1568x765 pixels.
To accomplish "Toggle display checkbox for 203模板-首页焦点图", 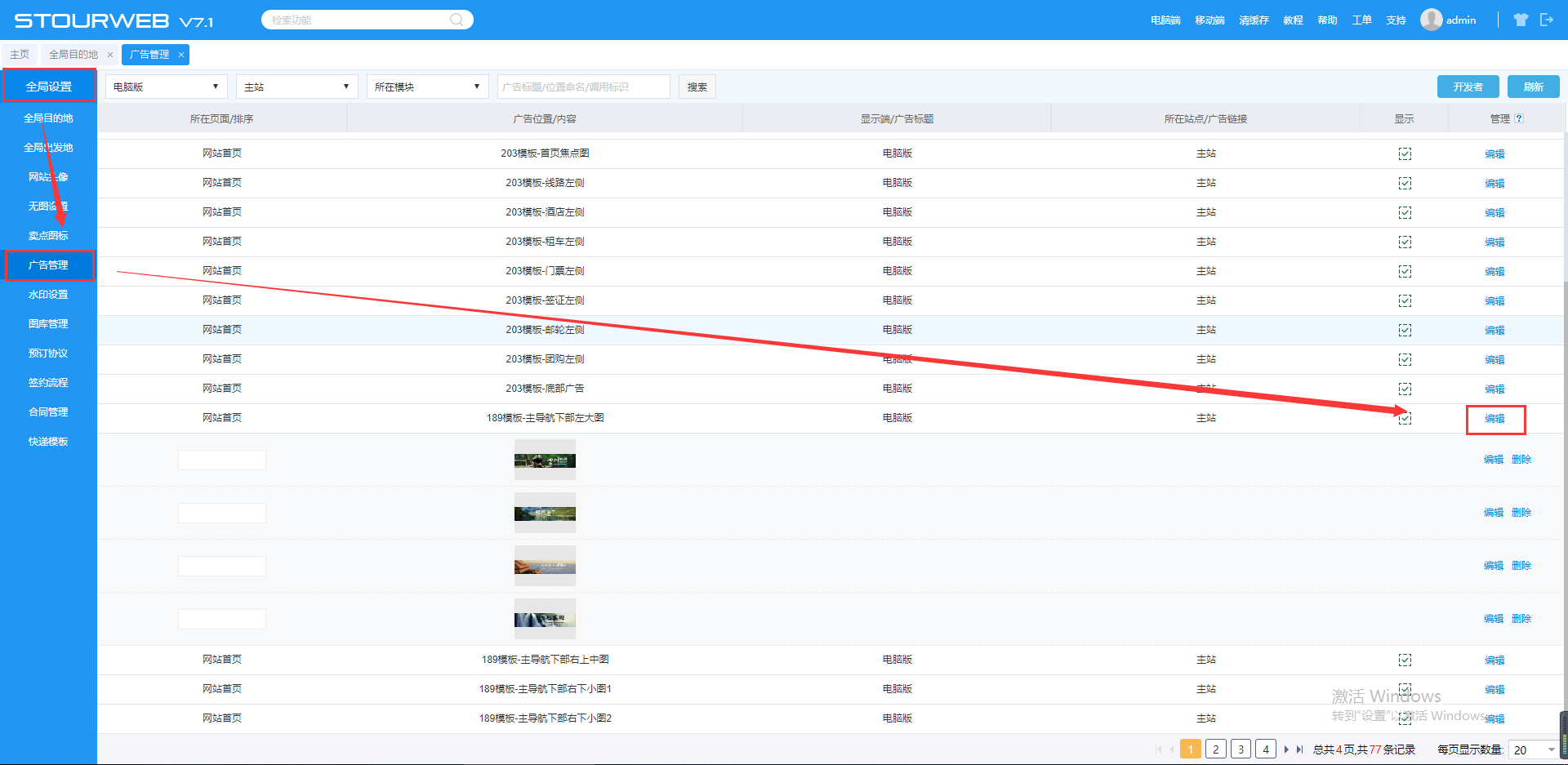I will click(x=1405, y=153).
